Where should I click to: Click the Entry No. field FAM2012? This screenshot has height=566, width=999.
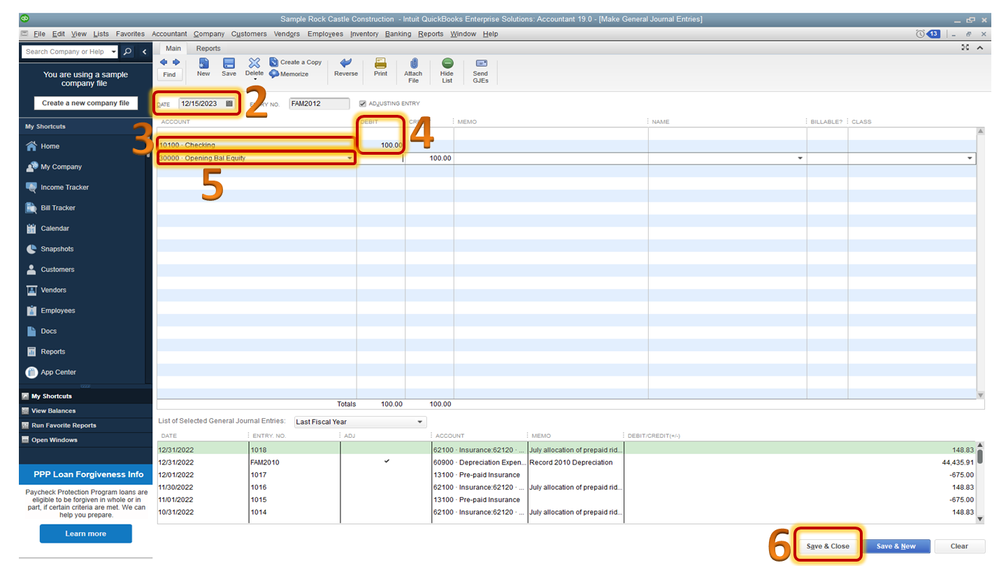(x=319, y=103)
